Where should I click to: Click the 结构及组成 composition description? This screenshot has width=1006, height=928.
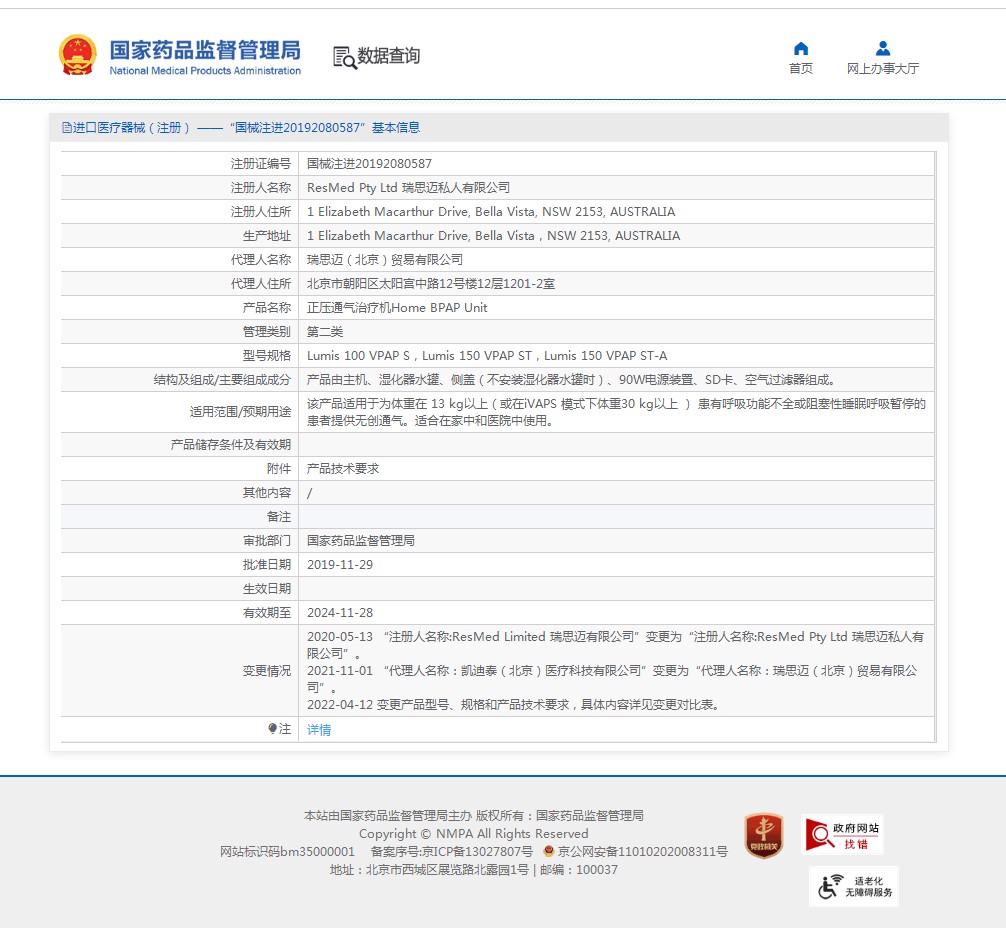[x=571, y=380]
